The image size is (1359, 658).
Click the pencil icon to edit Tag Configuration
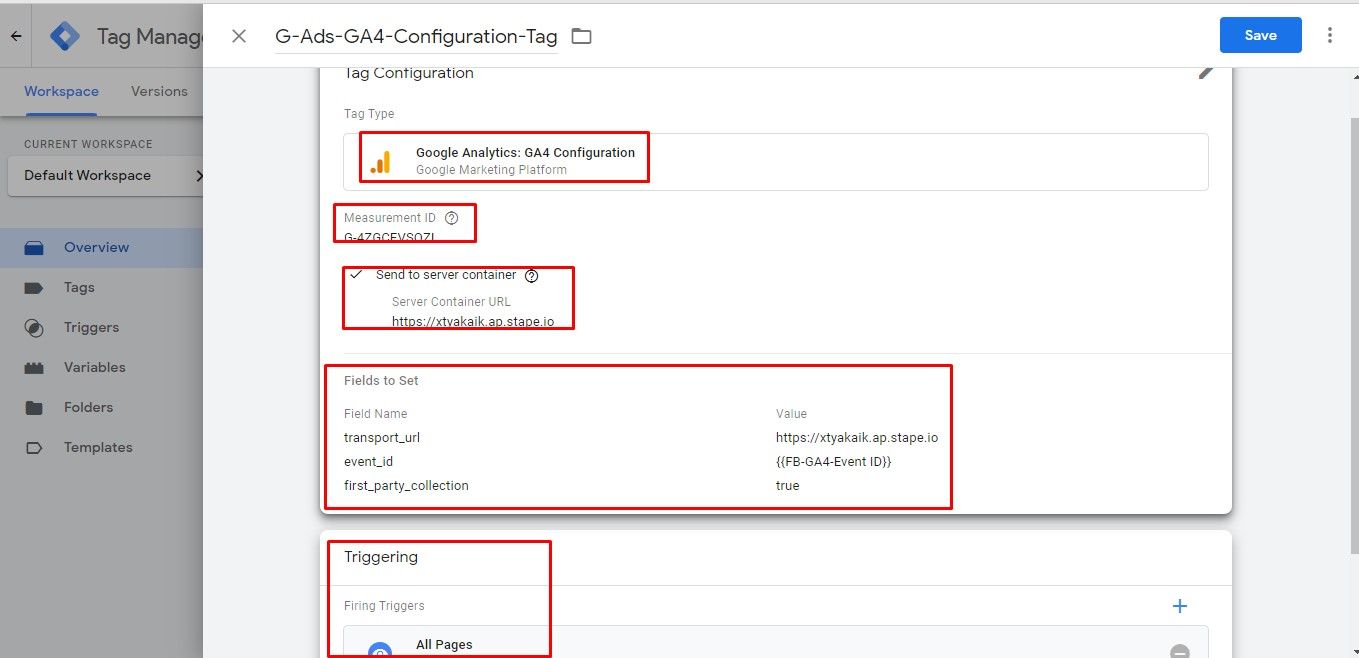1206,72
